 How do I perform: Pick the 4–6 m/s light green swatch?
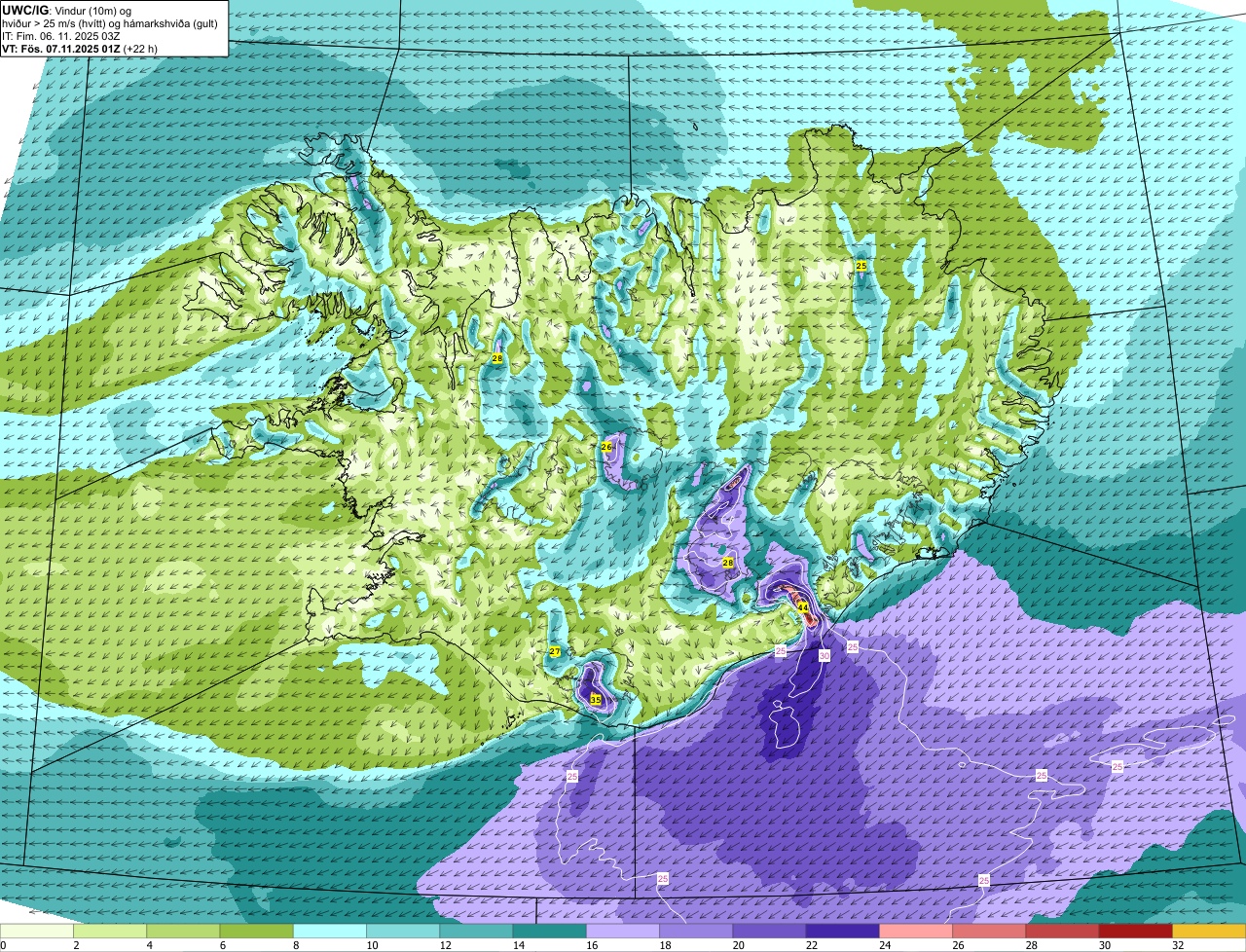pyautogui.click(x=183, y=931)
